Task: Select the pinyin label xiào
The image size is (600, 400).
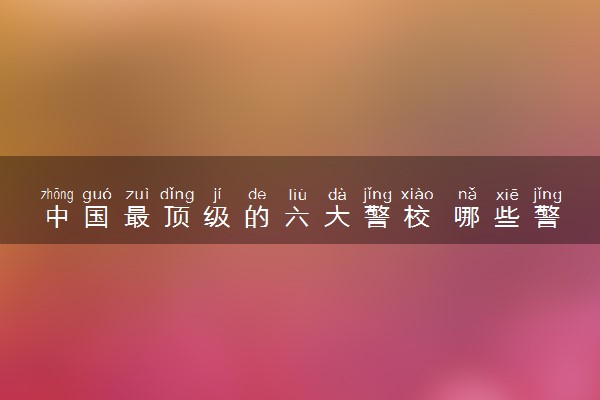Action: pos(417,195)
